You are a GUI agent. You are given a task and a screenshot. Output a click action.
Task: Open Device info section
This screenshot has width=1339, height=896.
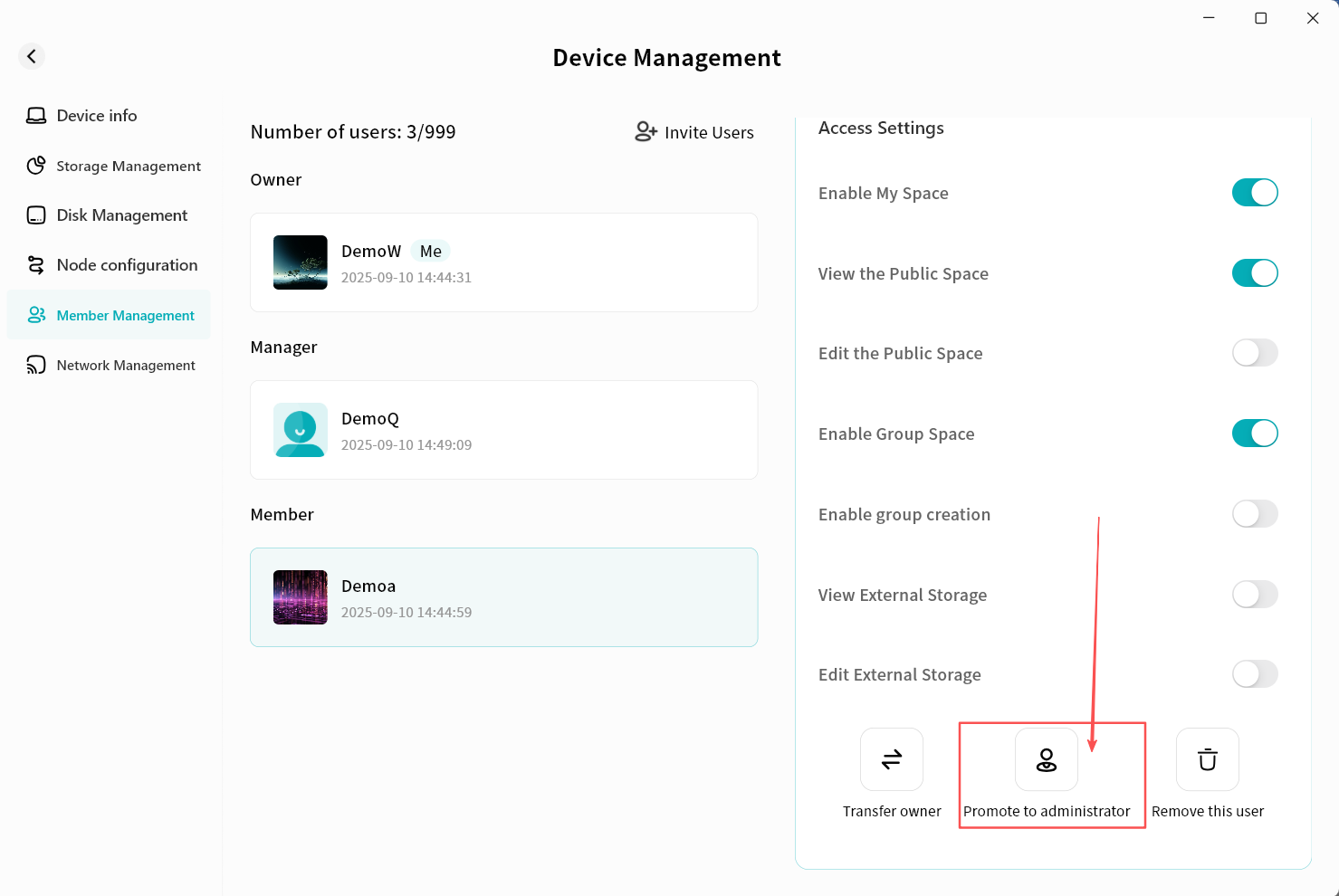[x=97, y=116]
